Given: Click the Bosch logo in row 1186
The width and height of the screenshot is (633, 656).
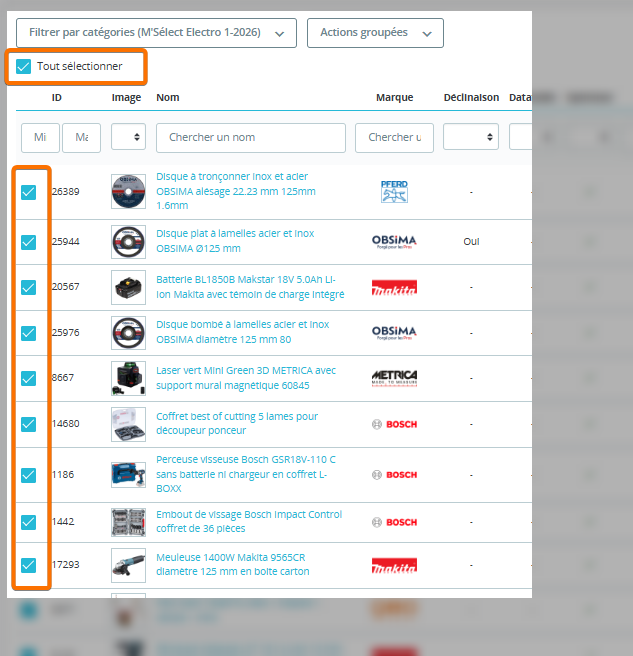Looking at the screenshot, I should click(394, 475).
